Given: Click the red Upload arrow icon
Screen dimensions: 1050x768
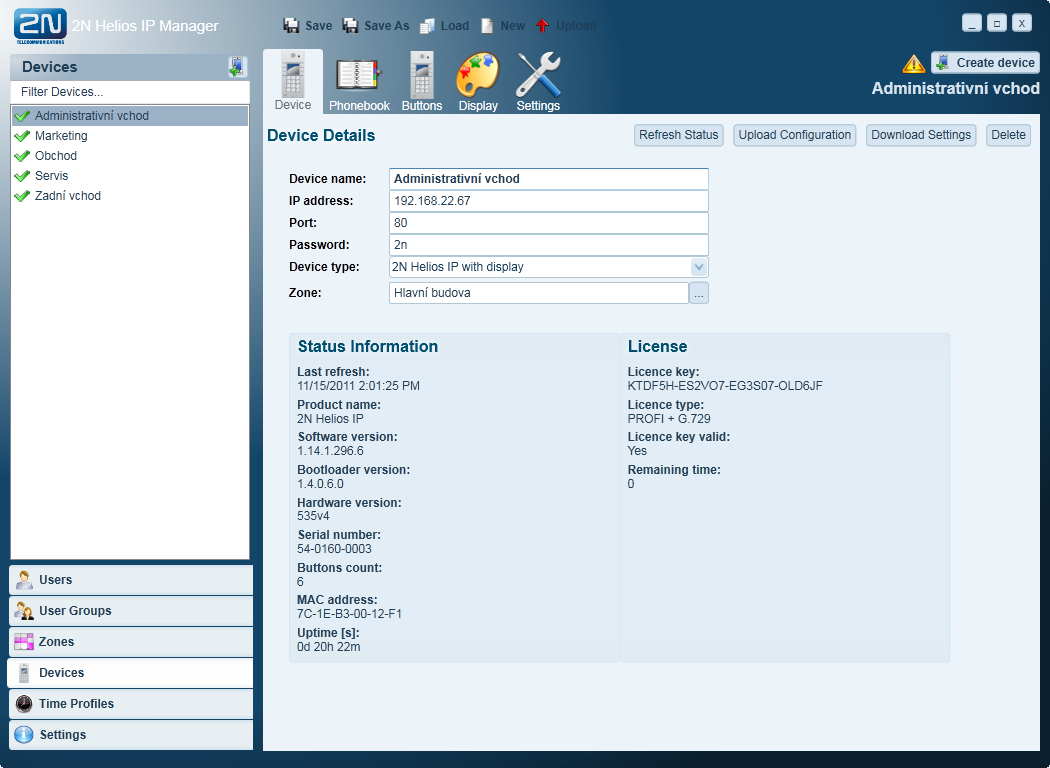Looking at the screenshot, I should 542,25.
